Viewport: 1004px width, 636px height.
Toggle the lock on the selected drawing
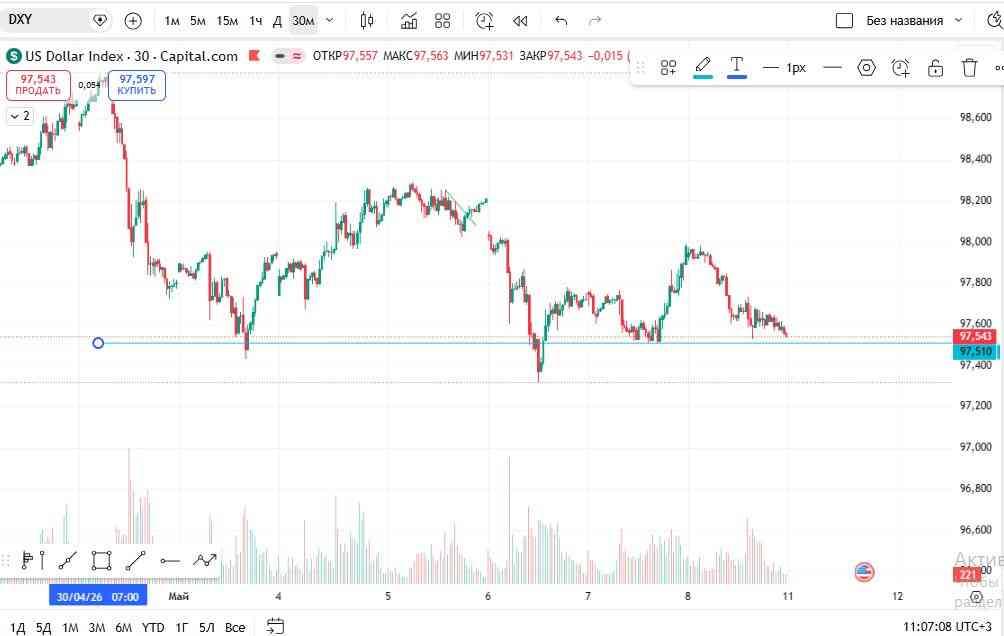coord(935,67)
